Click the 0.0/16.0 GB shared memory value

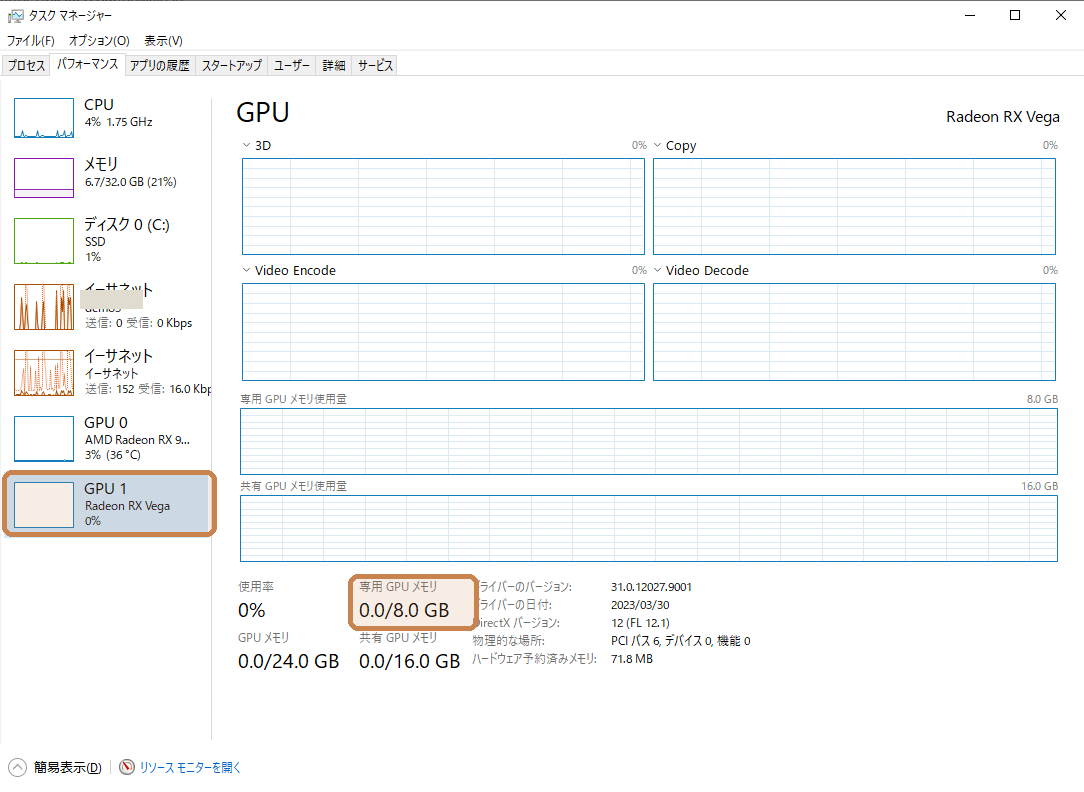[409, 661]
